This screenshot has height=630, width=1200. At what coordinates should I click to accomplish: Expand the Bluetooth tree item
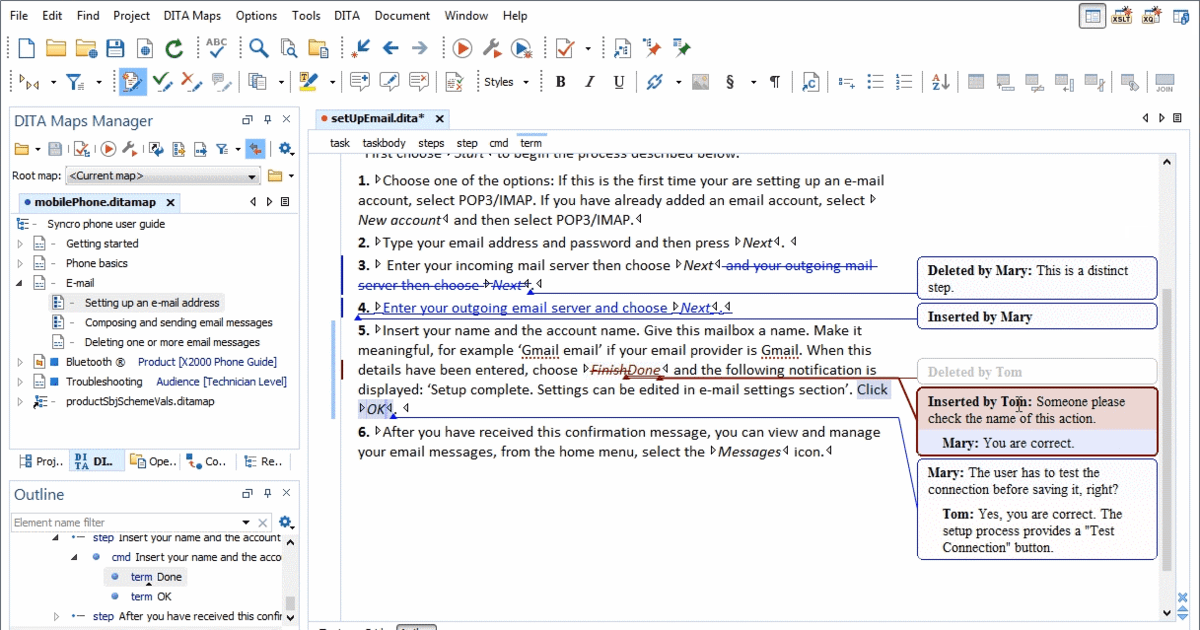[19, 361]
